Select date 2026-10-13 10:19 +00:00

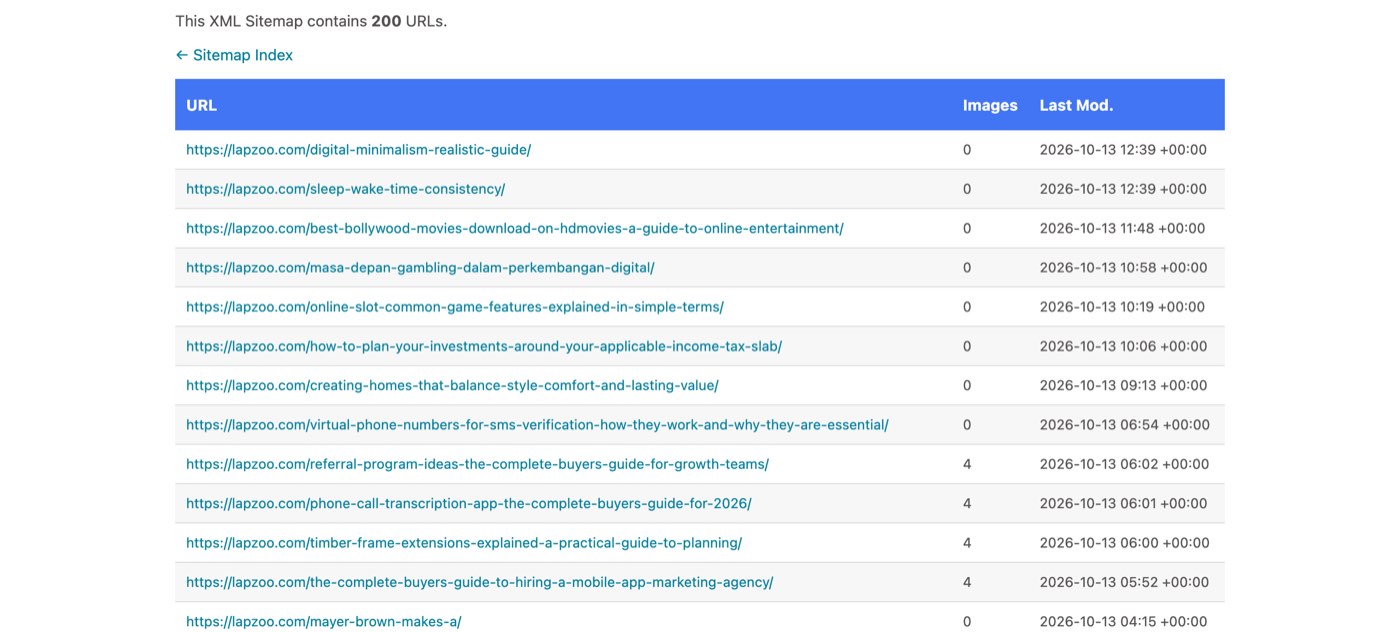tap(1122, 307)
